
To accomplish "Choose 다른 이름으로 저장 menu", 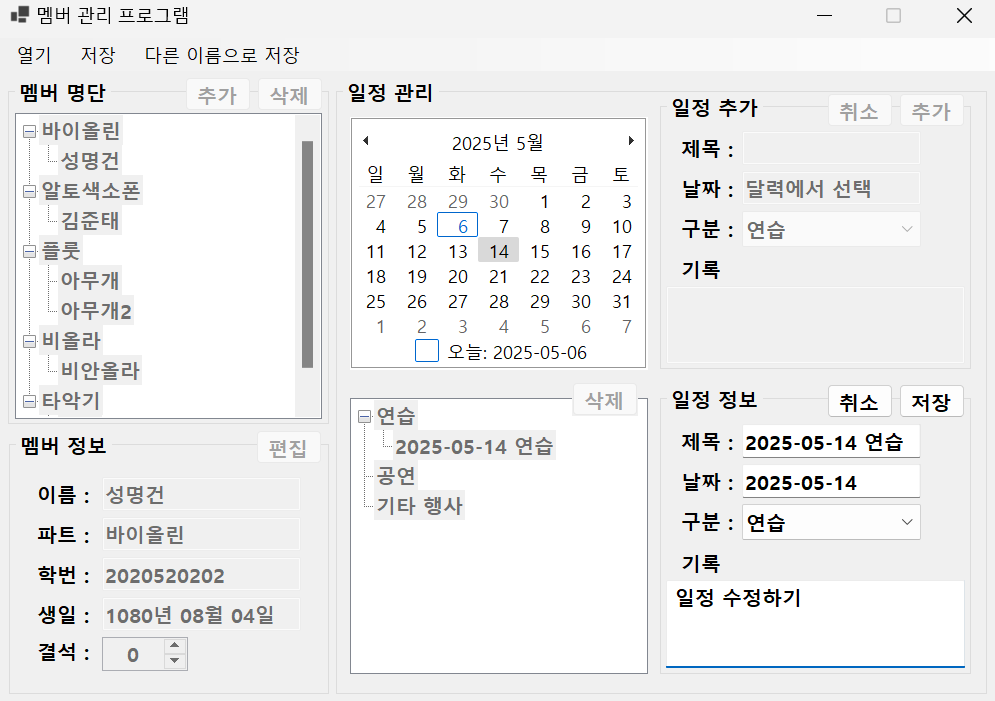I will [221, 55].
